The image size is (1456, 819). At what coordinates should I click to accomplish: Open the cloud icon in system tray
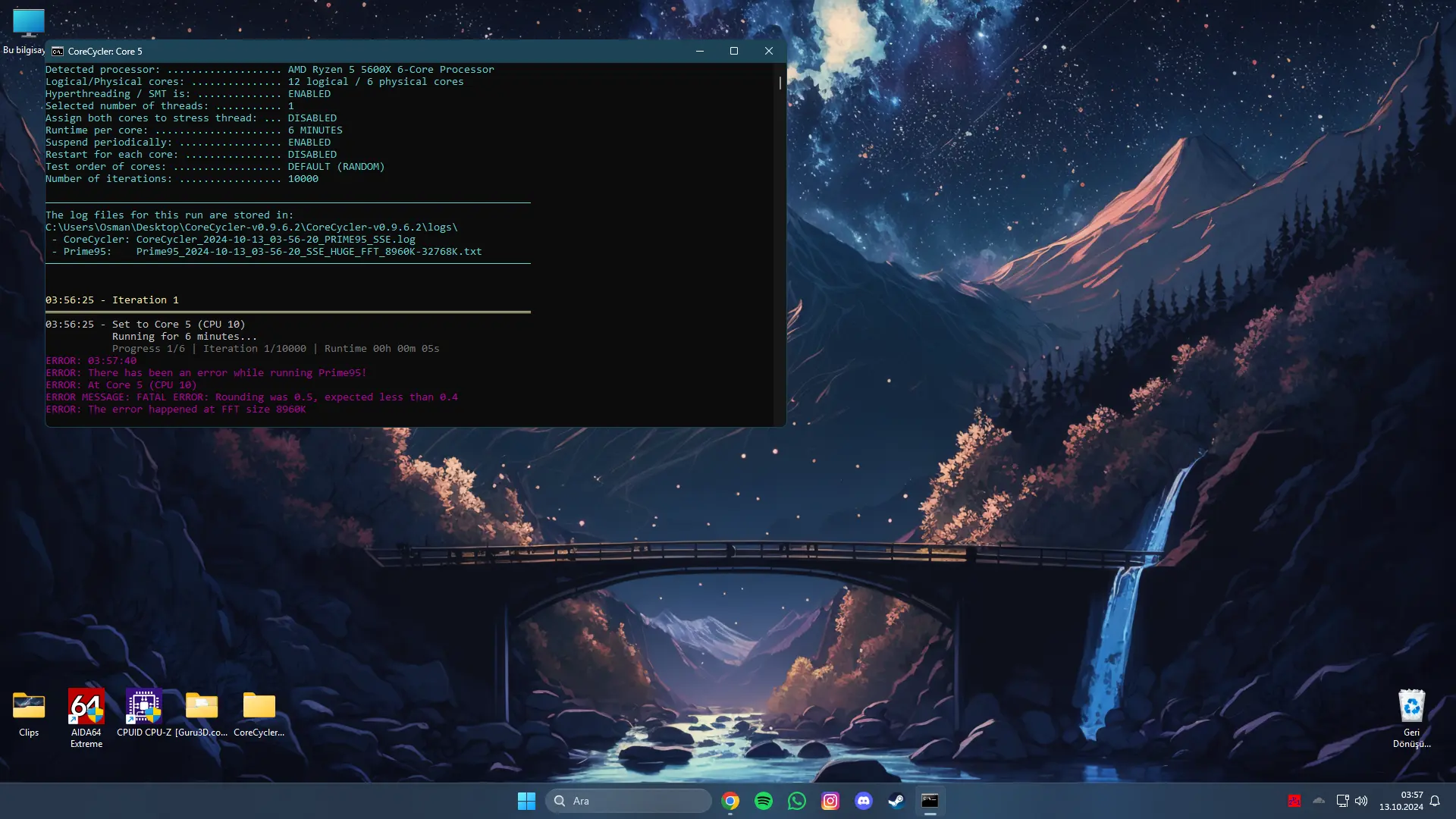1319,801
